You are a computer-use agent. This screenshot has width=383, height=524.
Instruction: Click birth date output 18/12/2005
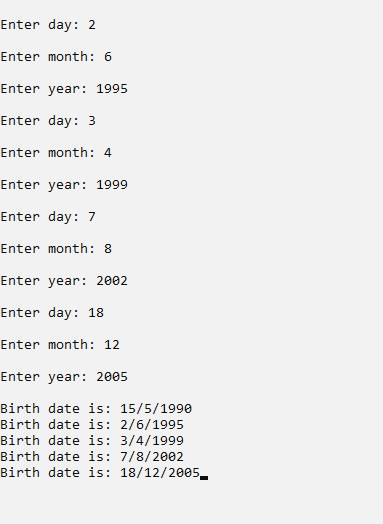click(x=160, y=473)
